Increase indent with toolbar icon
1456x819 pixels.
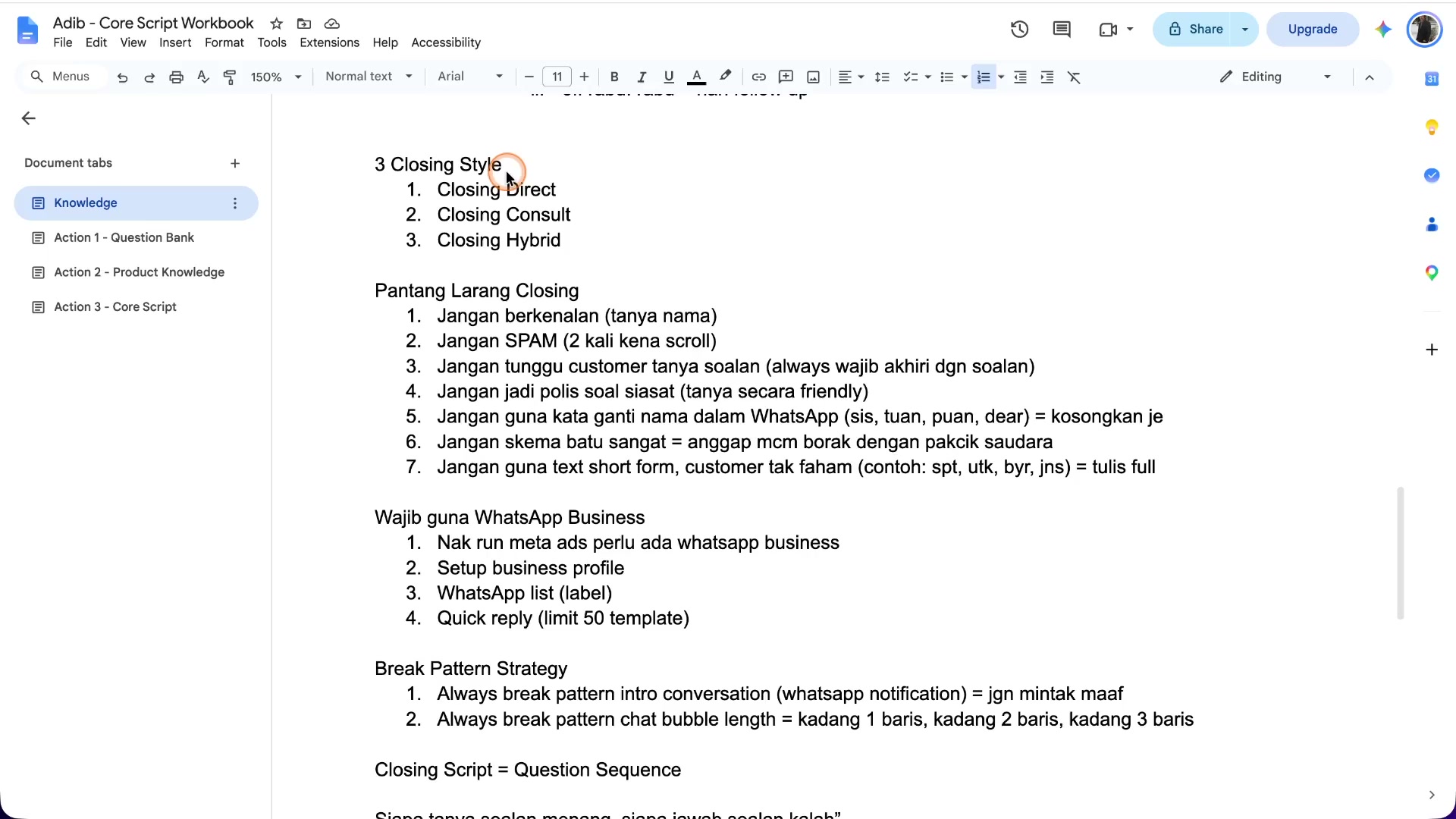[x=1047, y=77]
